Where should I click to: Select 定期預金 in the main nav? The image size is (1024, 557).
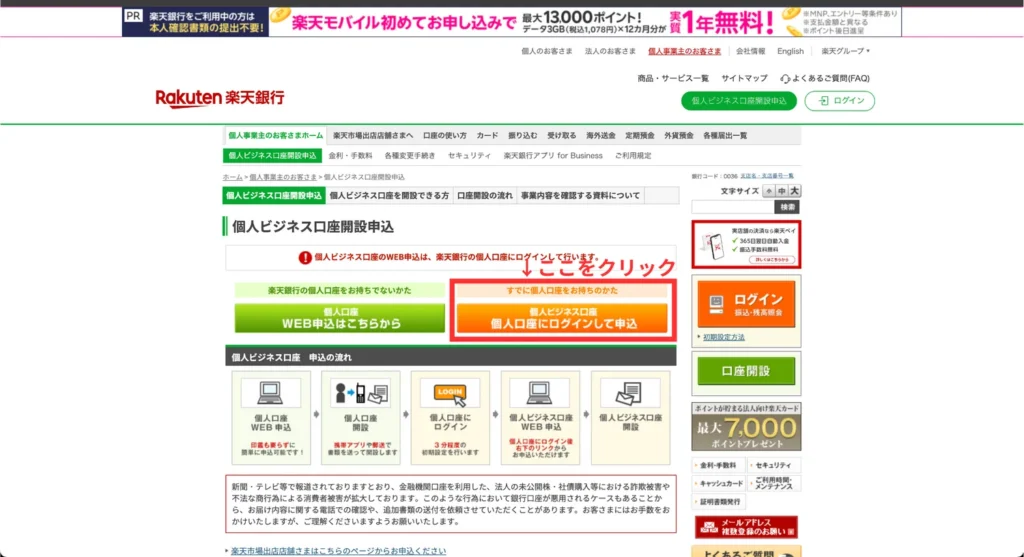pyautogui.click(x=640, y=136)
